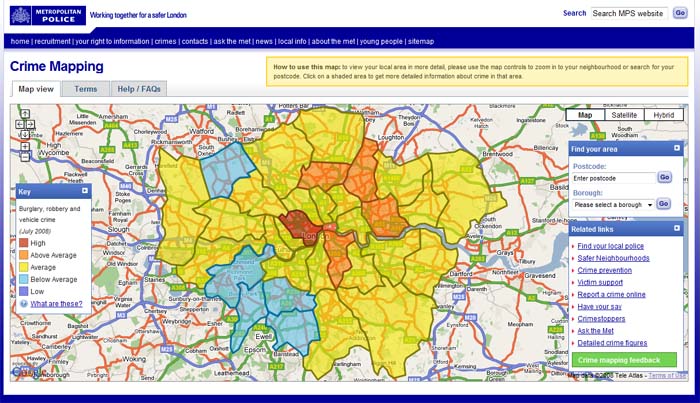Open ask the met navigation item
The image size is (700, 403).
click(x=232, y=42)
